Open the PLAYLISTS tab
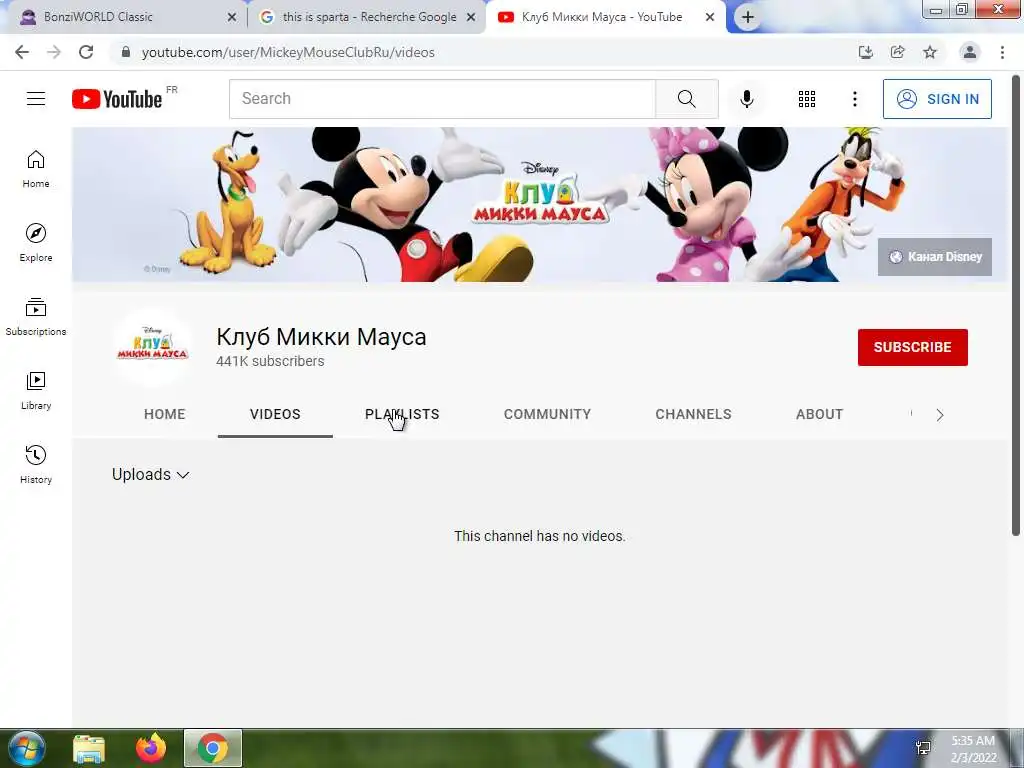The height and width of the screenshot is (768, 1024). click(402, 414)
